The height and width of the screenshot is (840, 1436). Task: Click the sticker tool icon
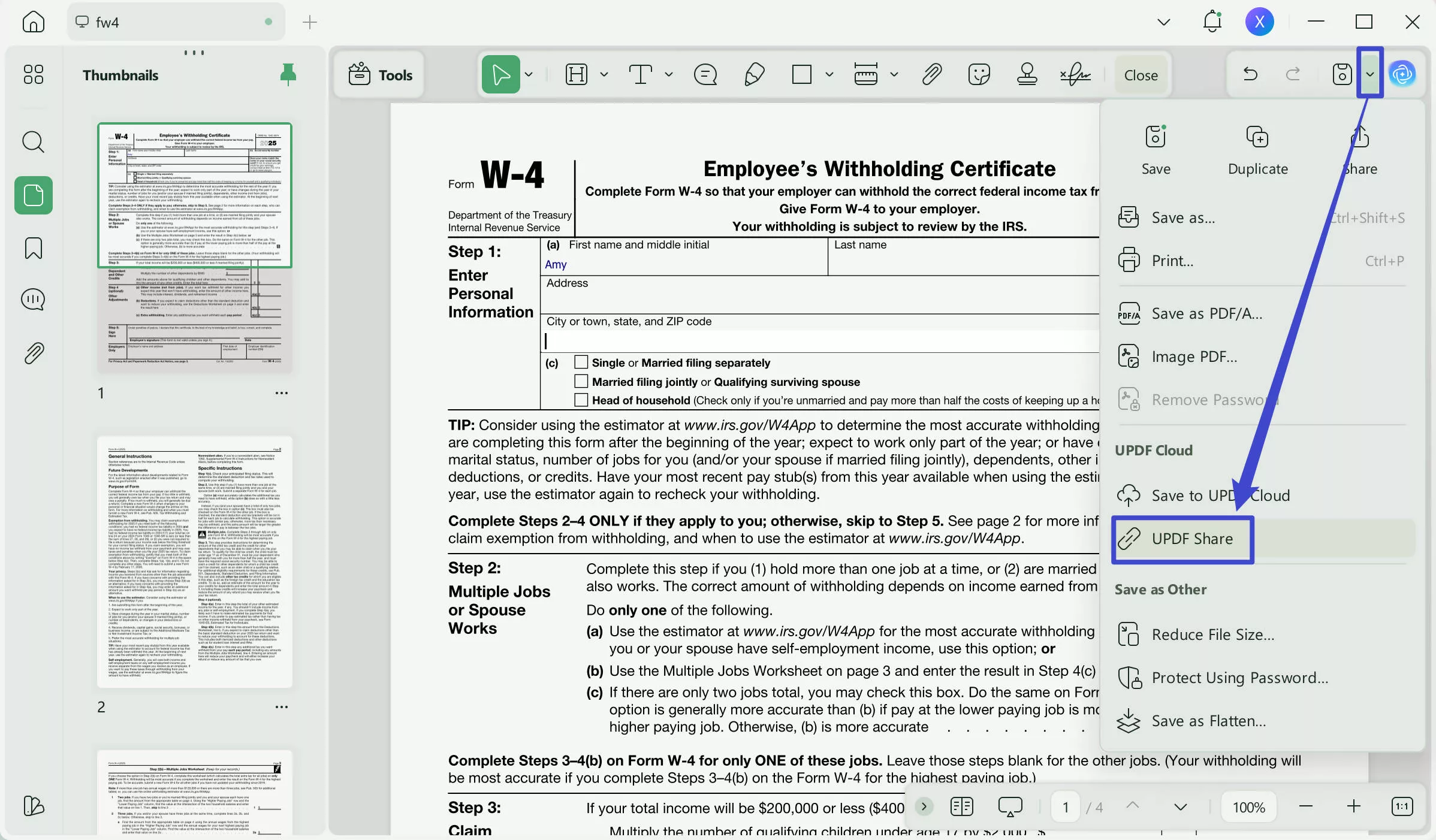coord(979,75)
